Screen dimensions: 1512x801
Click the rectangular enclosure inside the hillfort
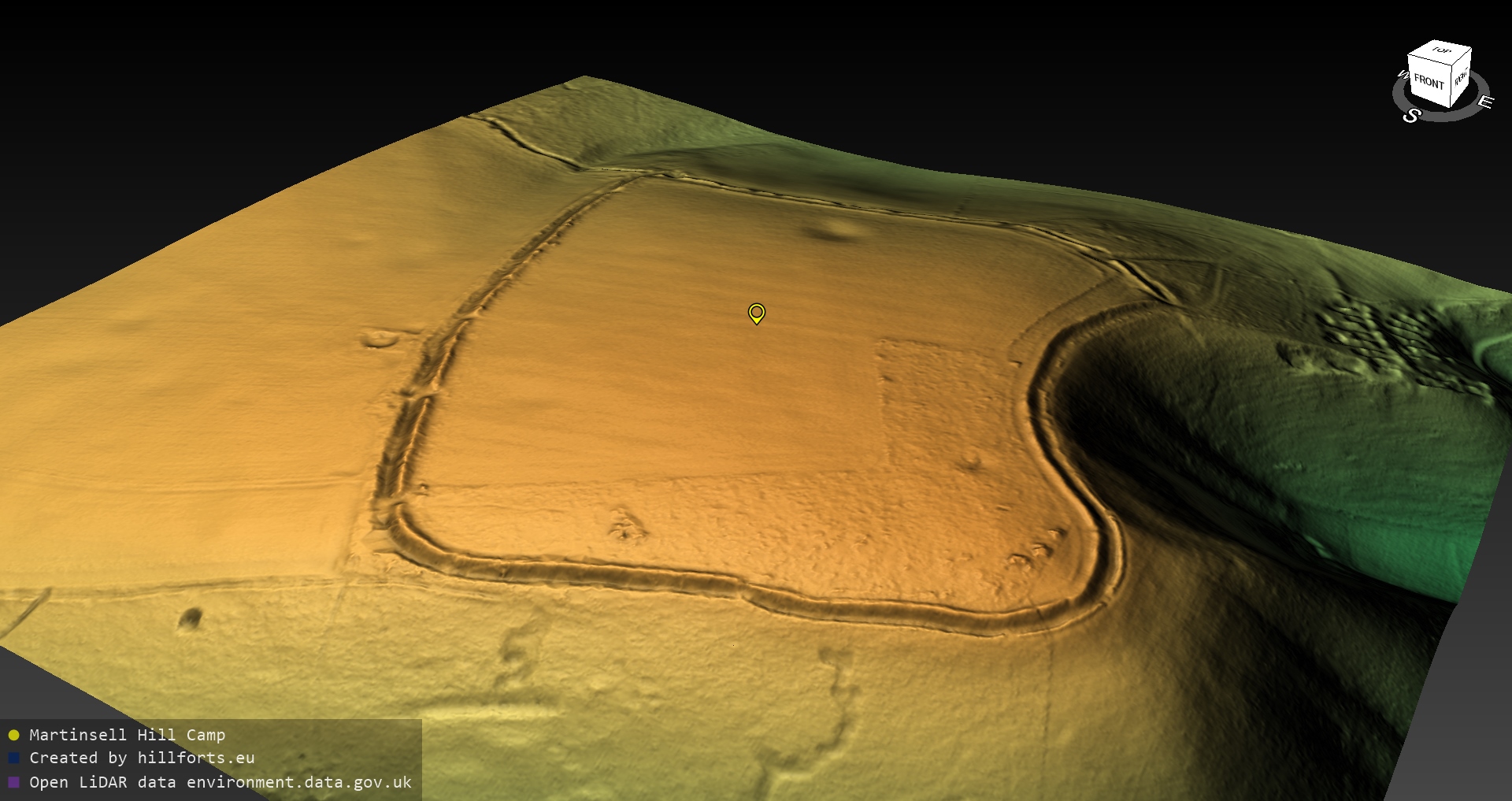tap(945, 402)
